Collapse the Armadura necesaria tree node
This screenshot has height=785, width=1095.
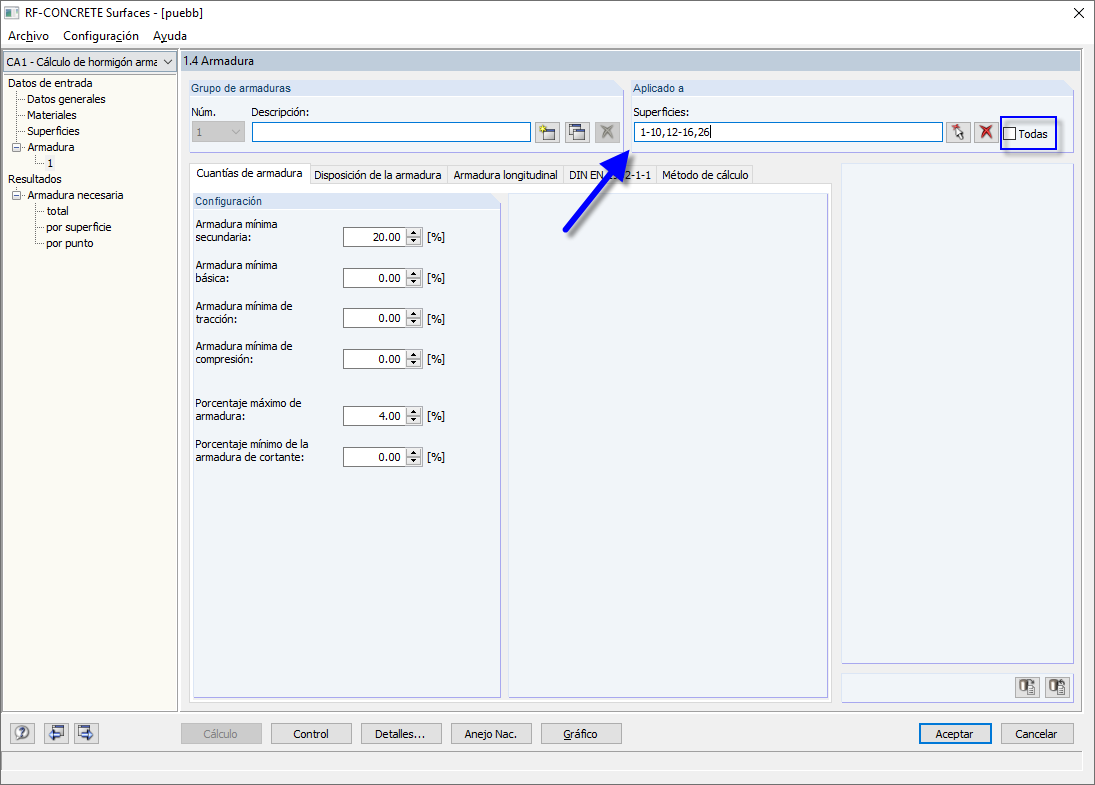tap(17, 196)
